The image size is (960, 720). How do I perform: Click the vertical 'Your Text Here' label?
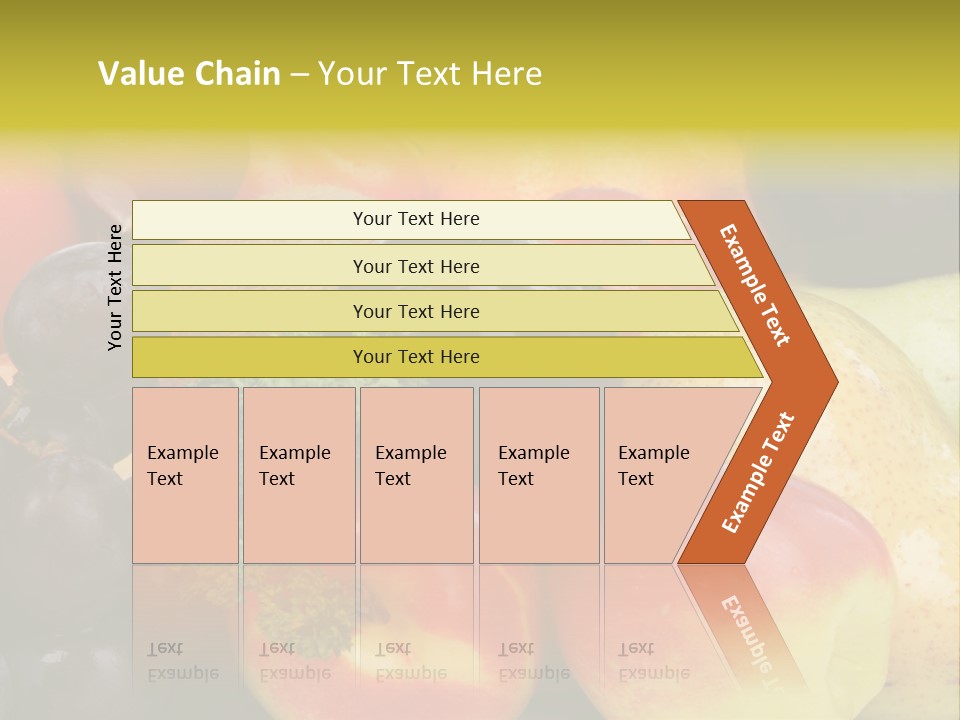(115, 287)
